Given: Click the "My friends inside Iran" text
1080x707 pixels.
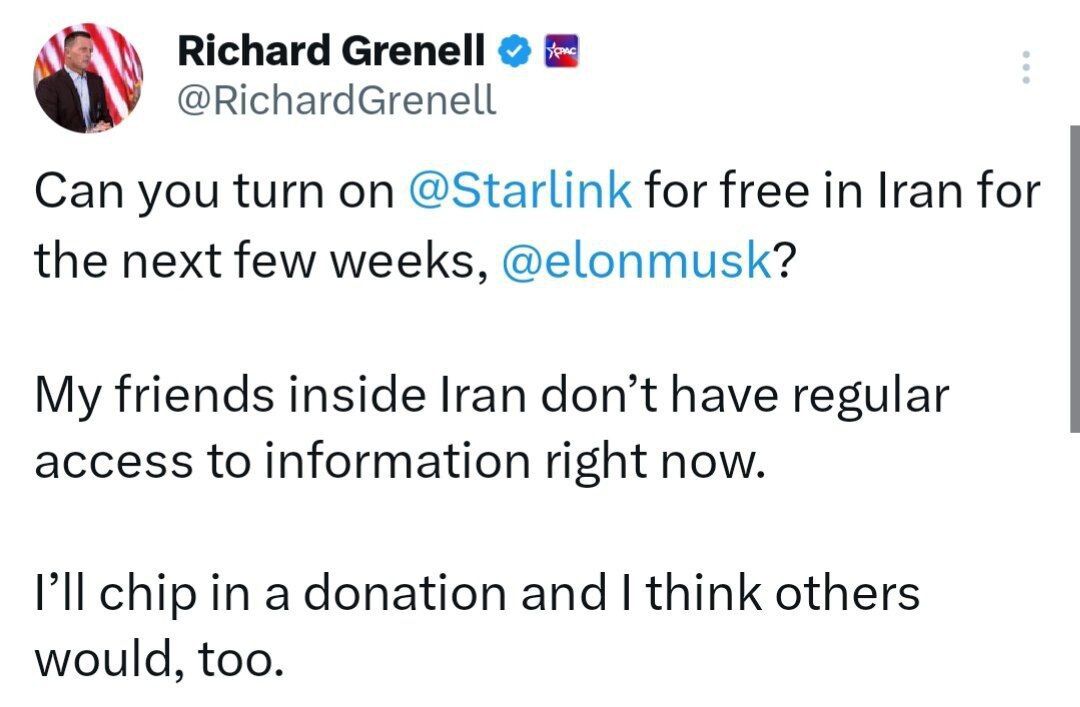Looking at the screenshot, I should coord(233,396).
